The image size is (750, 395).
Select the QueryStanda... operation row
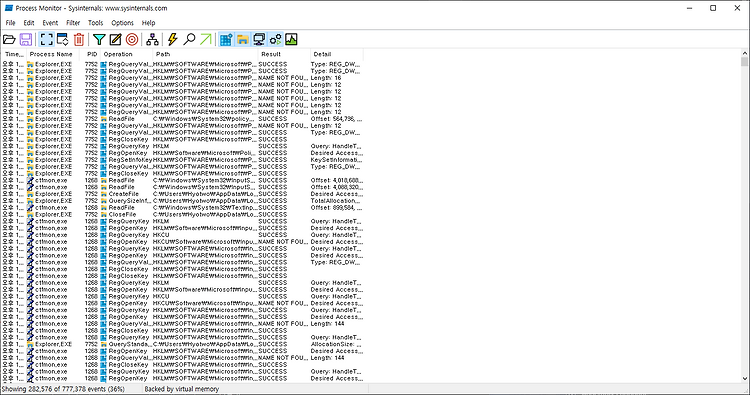pos(182,344)
